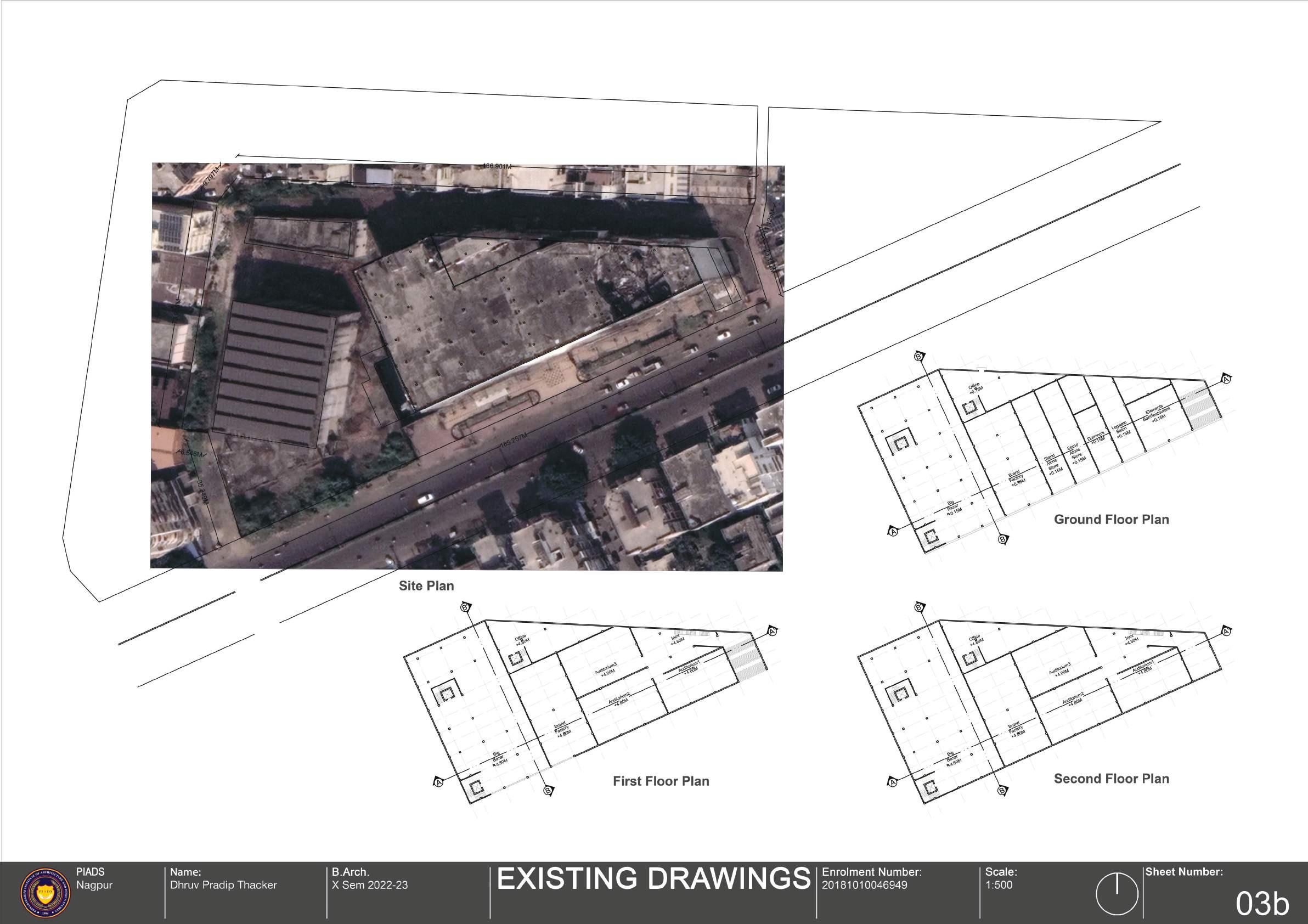Viewport: 1308px width, 924px height.
Task: Click section marker A' right of Ground Floor Plan
Action: [1226, 379]
